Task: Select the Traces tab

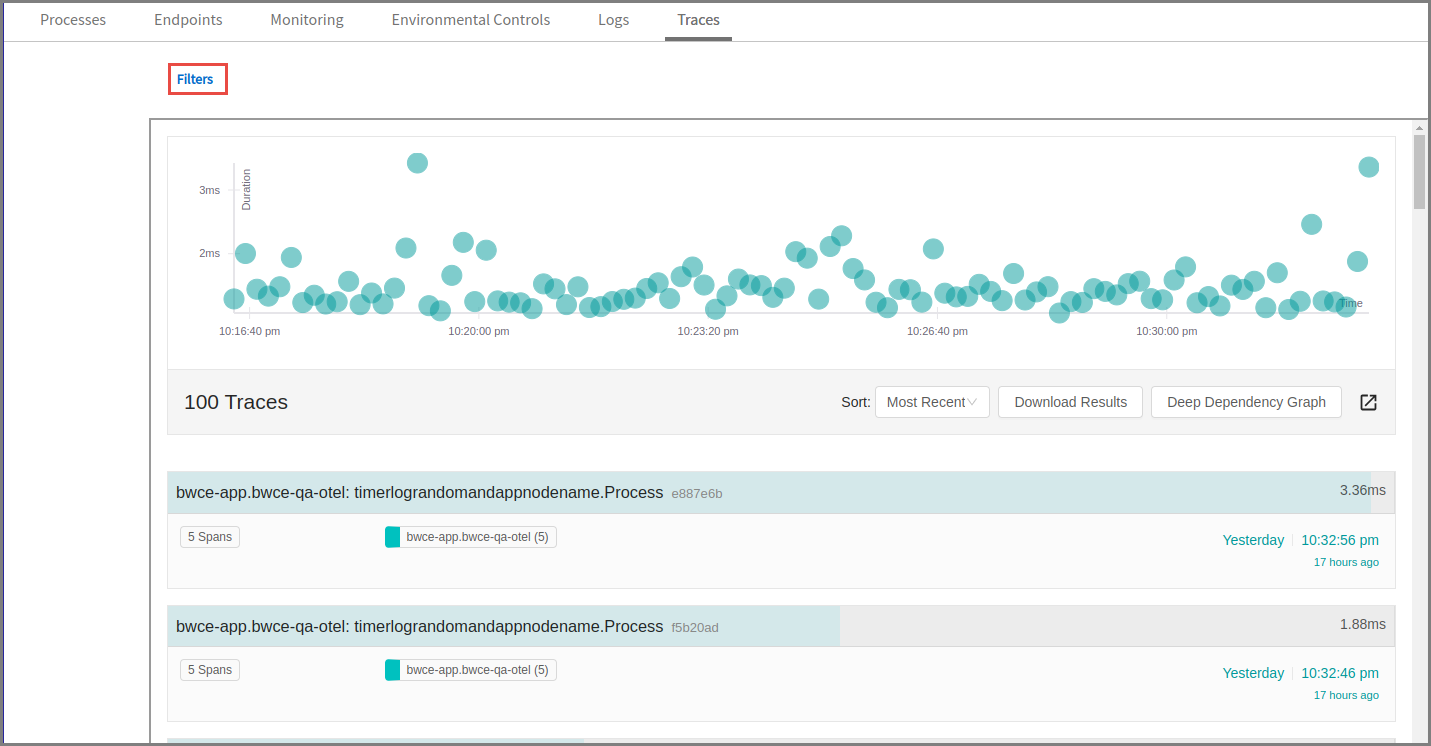Action: point(698,20)
